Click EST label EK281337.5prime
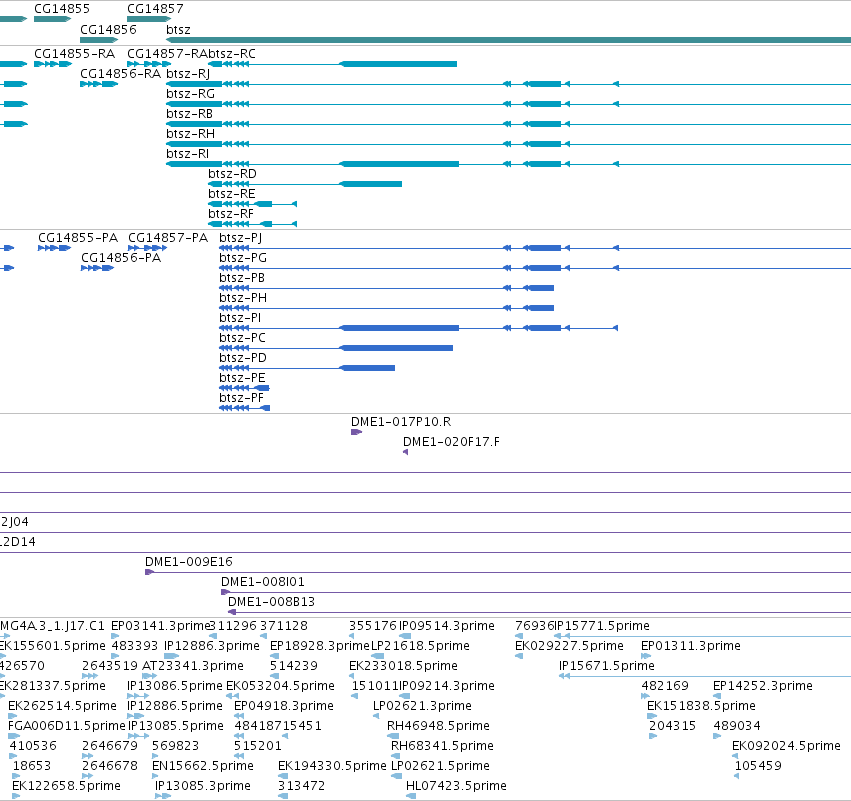The width and height of the screenshot is (851, 801). (53, 686)
